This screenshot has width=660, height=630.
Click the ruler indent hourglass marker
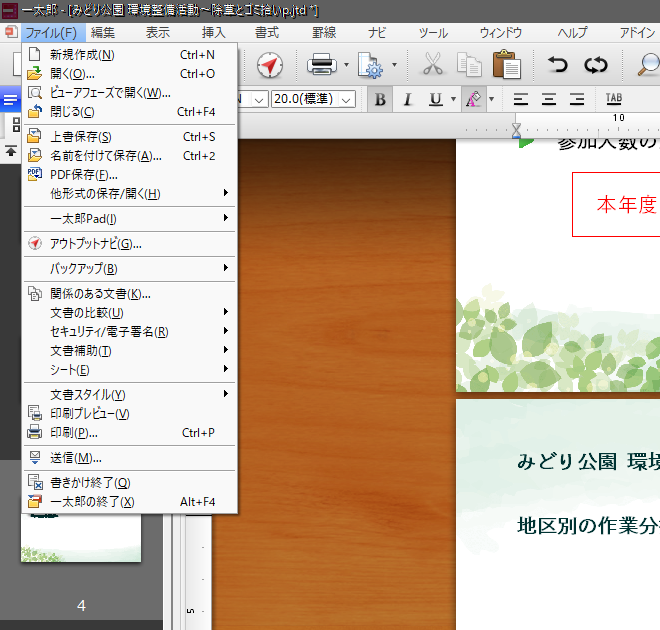516,130
